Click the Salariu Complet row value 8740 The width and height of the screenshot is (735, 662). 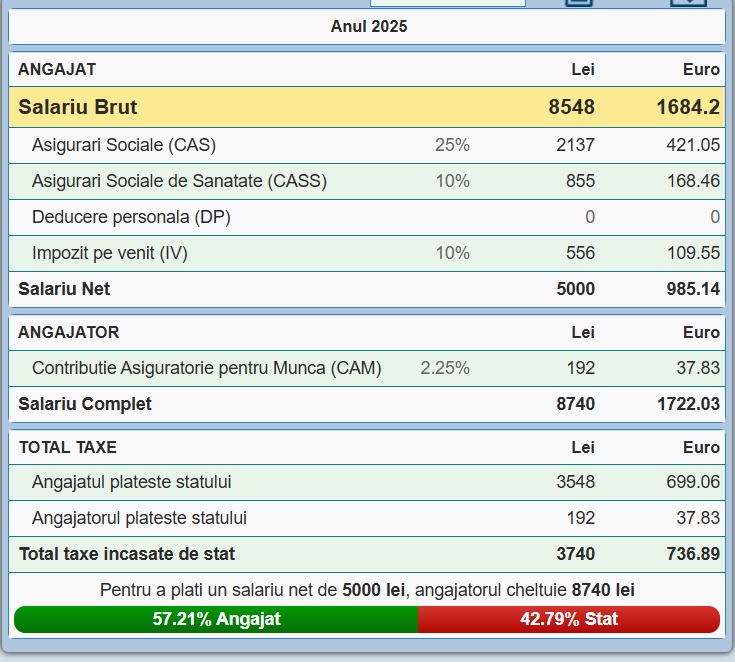(x=576, y=404)
